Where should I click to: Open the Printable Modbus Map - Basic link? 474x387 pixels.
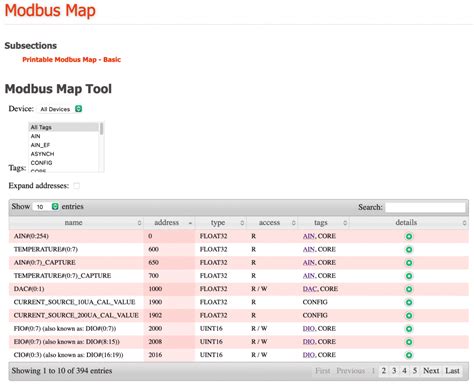click(71, 60)
